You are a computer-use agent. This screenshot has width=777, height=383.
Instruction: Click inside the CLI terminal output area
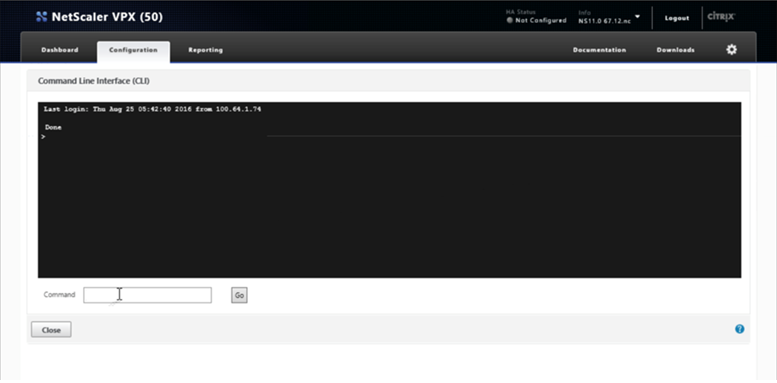pyautogui.click(x=389, y=190)
